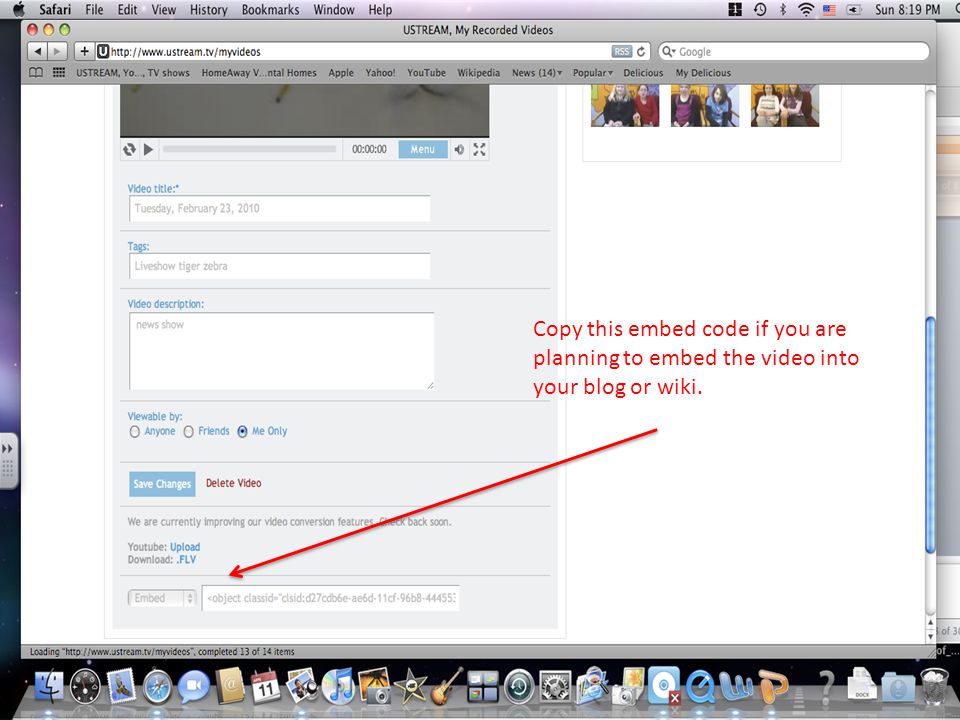Screen dimensions: 960x720
Task: Click the video progress bar
Action: 249,149
